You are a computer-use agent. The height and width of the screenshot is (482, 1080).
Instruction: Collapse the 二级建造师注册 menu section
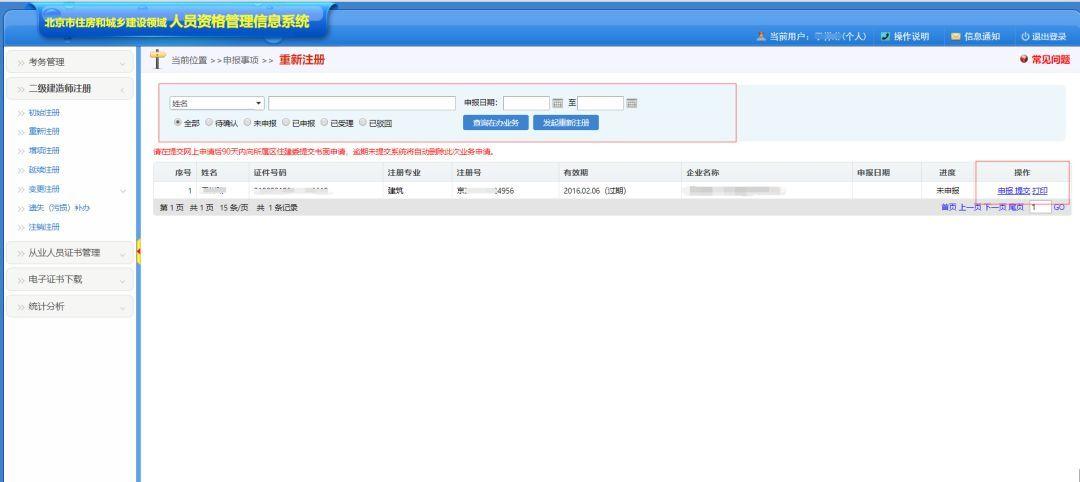point(70,89)
